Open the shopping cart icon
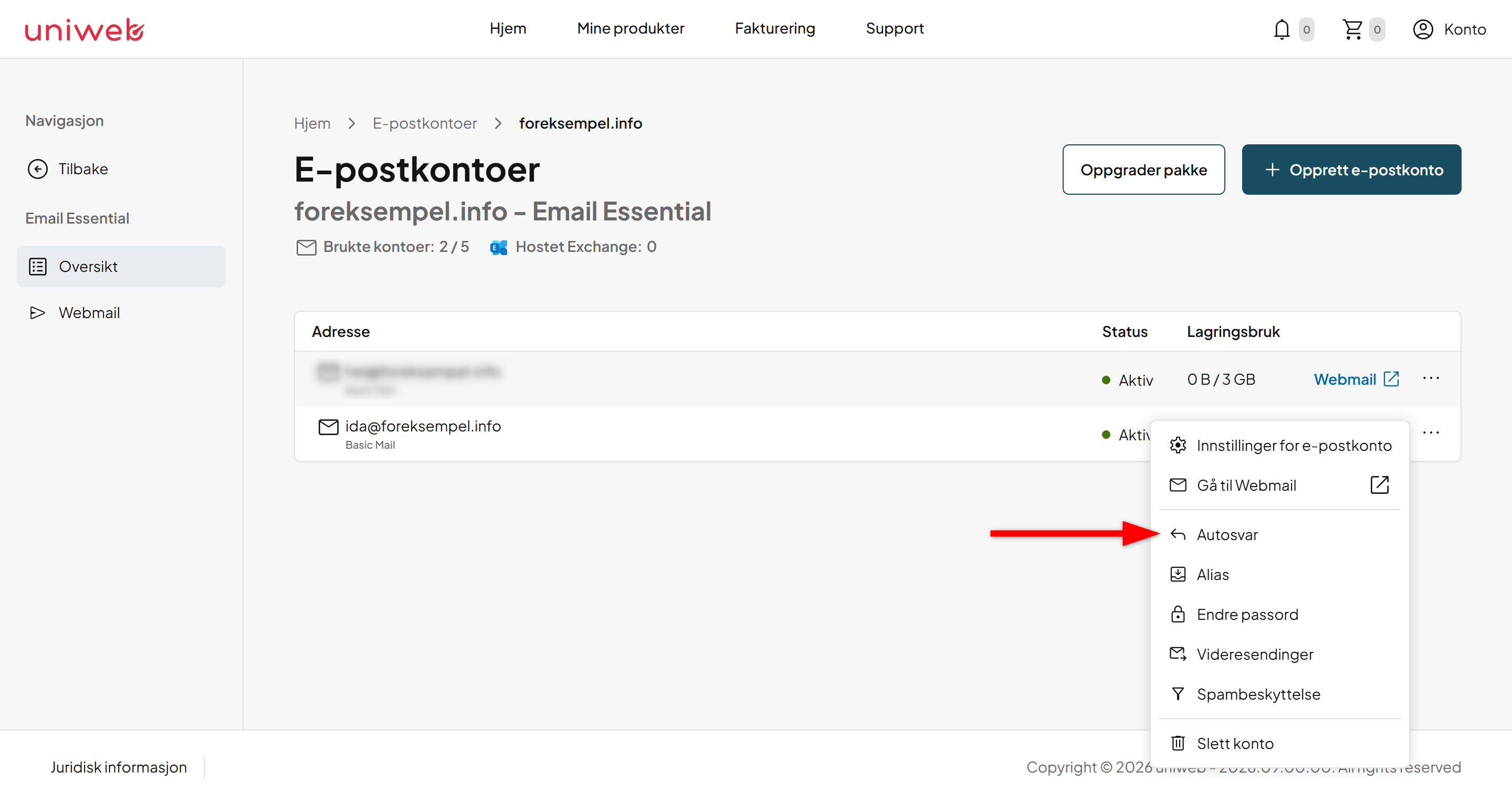1512x803 pixels. click(x=1352, y=29)
